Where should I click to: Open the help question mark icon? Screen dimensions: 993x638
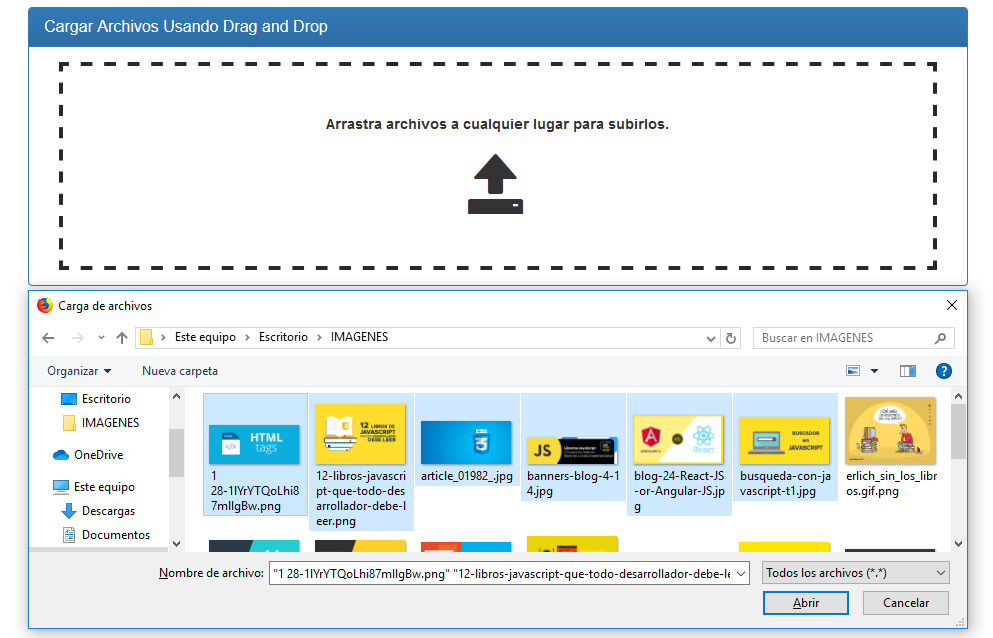coord(943,371)
